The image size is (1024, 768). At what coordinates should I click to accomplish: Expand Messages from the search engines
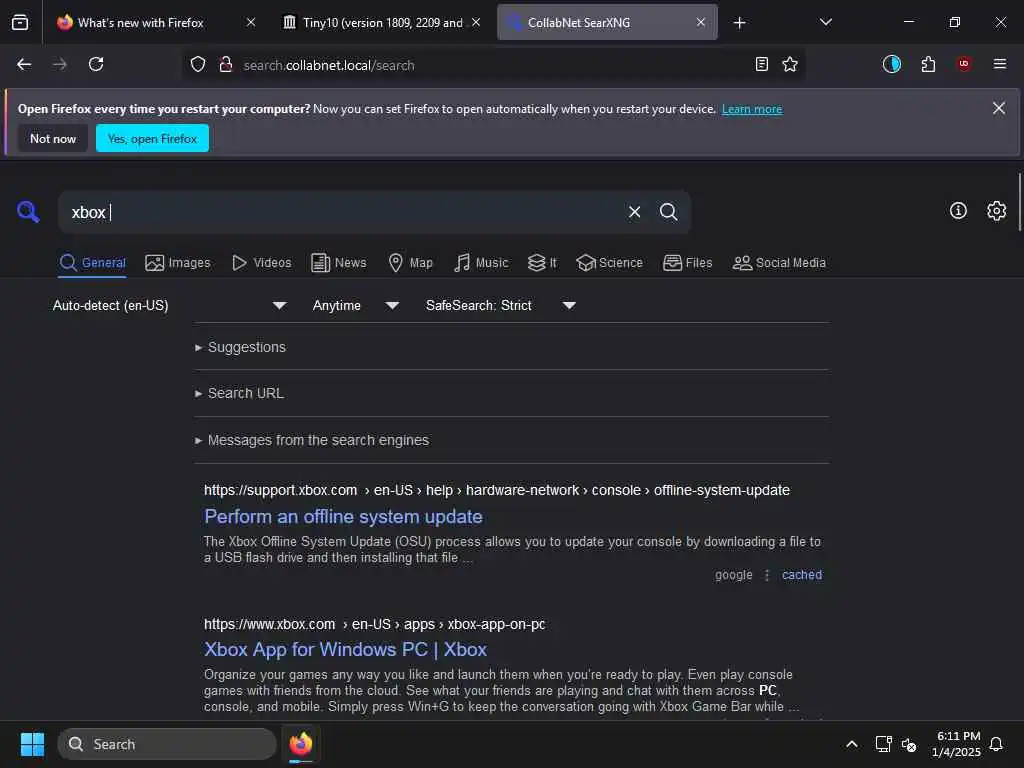point(312,440)
